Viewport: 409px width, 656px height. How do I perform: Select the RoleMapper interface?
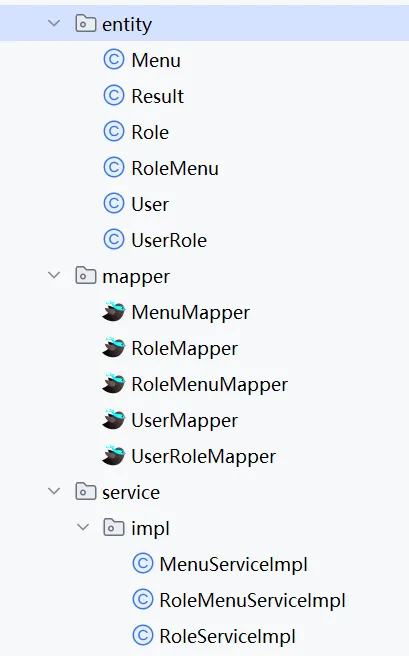184,348
